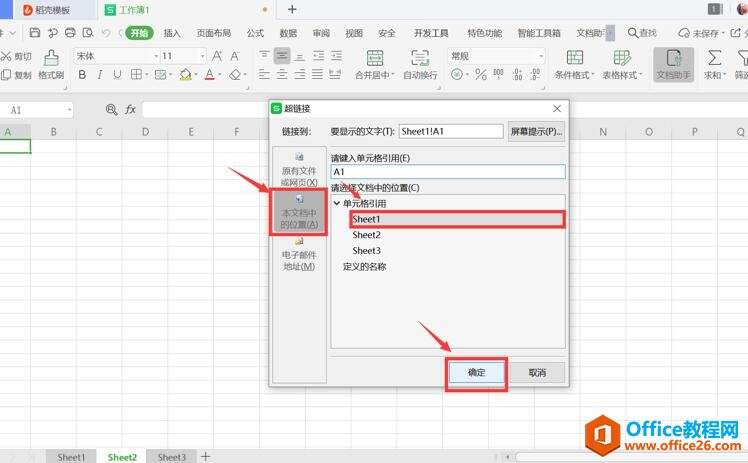Apply bold formatting with B icon
The width and height of the screenshot is (748, 463).
82,74
